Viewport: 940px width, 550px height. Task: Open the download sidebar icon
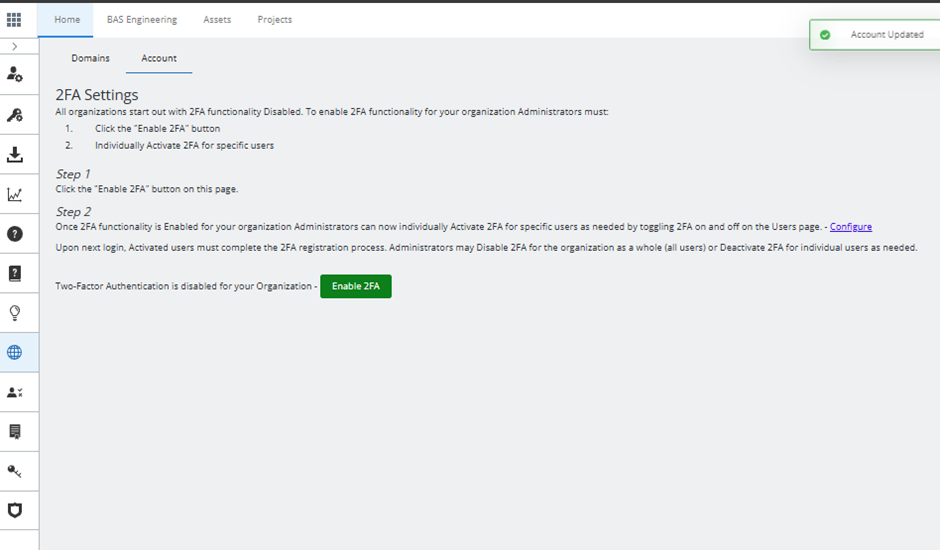pyautogui.click(x=15, y=155)
